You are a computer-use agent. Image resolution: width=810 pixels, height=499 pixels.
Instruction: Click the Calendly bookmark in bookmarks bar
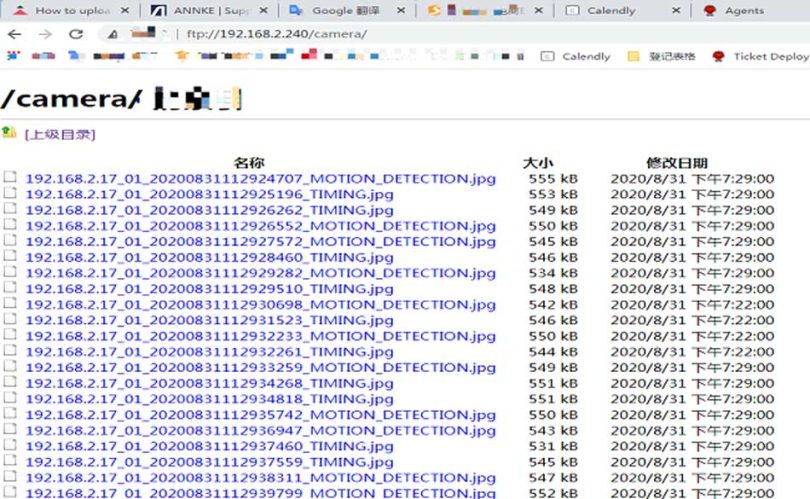pyautogui.click(x=576, y=56)
